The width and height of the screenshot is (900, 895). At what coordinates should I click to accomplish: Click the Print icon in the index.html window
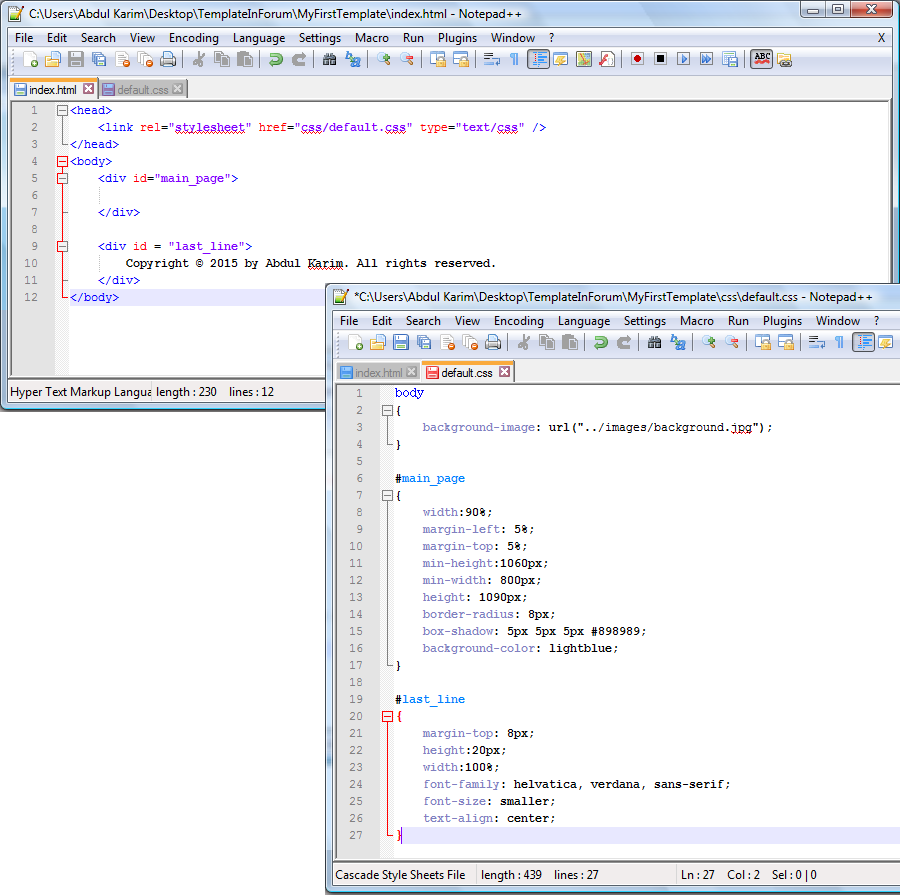pyautogui.click(x=168, y=59)
